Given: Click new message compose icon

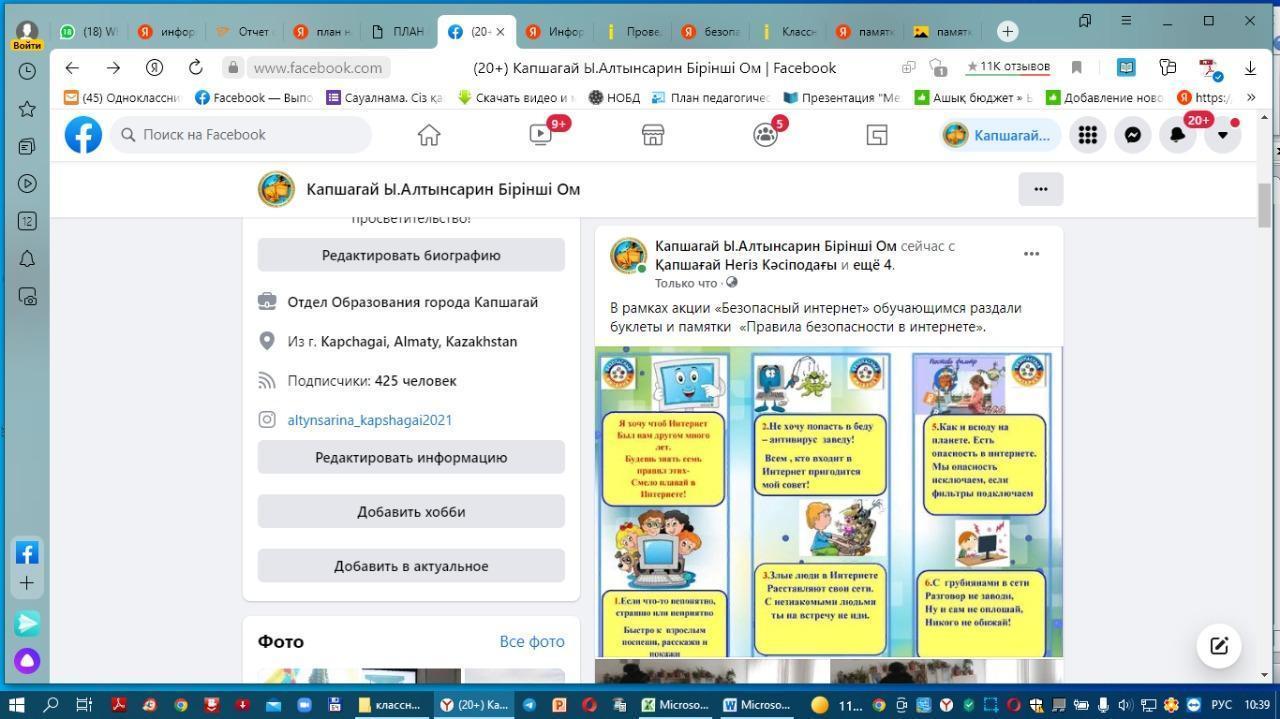Looking at the screenshot, I should pos(1219,646).
